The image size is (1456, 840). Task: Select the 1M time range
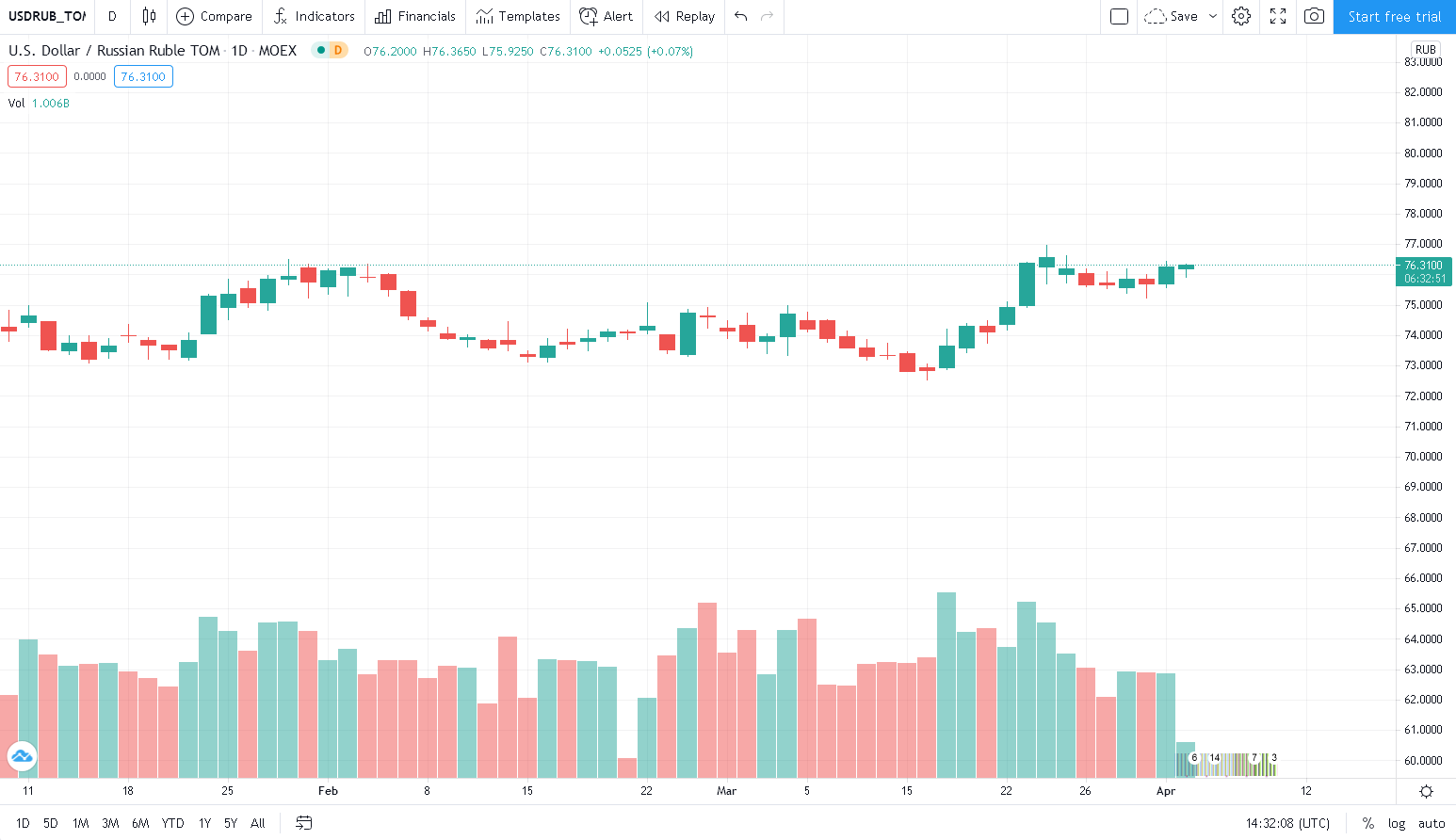pyautogui.click(x=80, y=823)
